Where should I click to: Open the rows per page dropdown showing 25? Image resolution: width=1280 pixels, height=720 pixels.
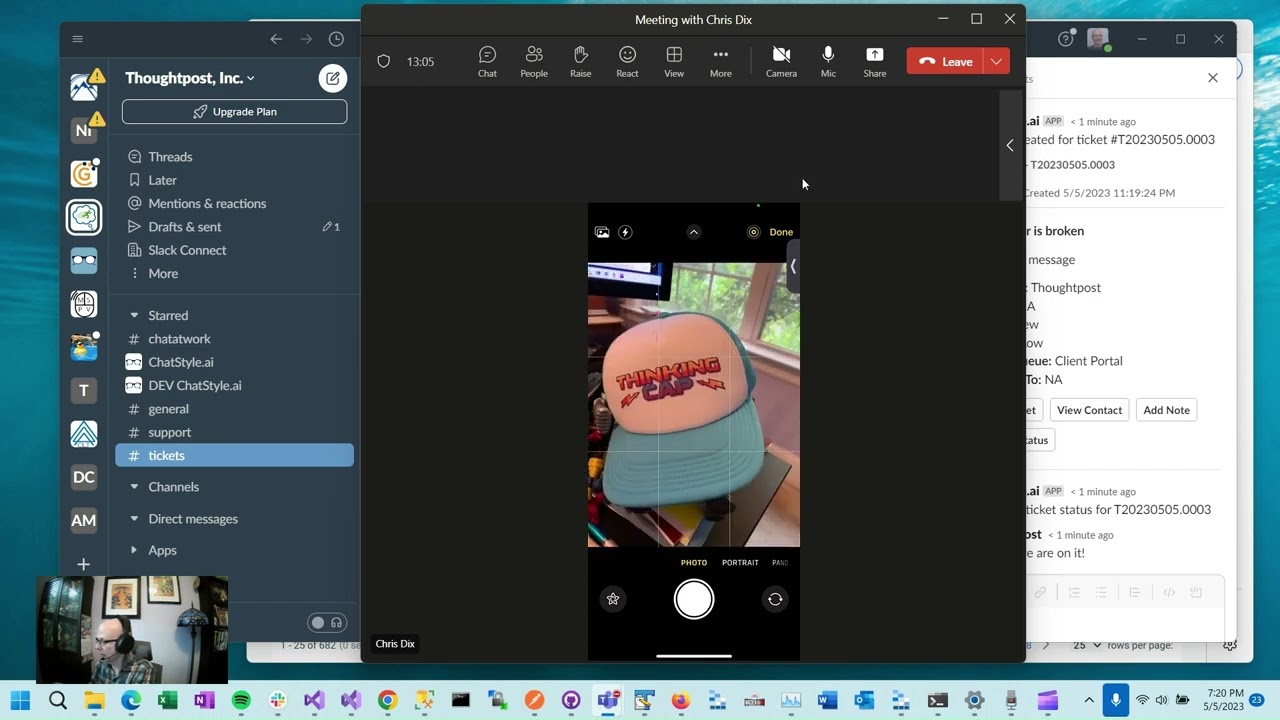(x=1088, y=645)
